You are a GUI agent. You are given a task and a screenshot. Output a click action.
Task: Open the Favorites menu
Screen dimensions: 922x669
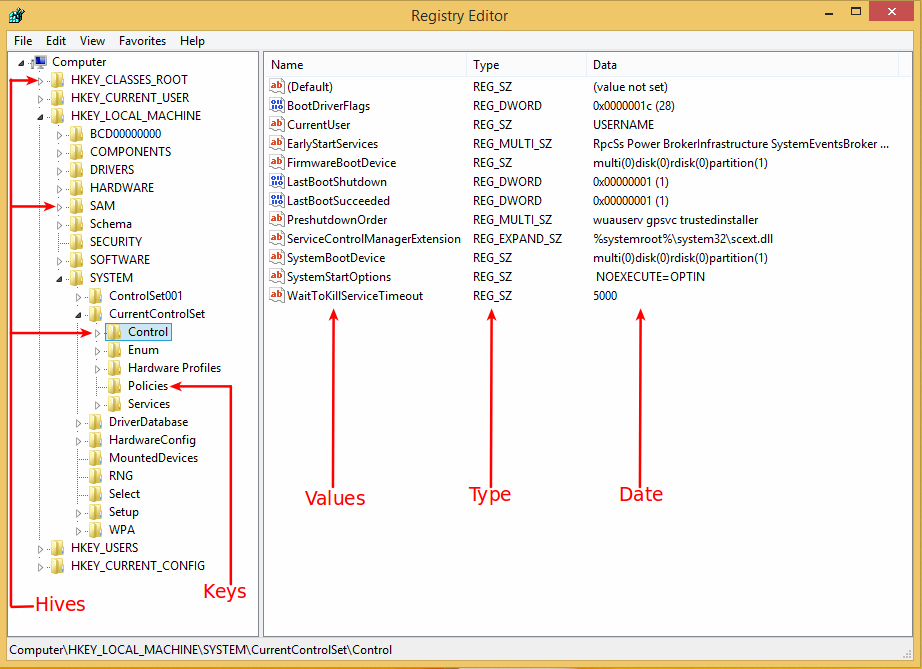142,41
